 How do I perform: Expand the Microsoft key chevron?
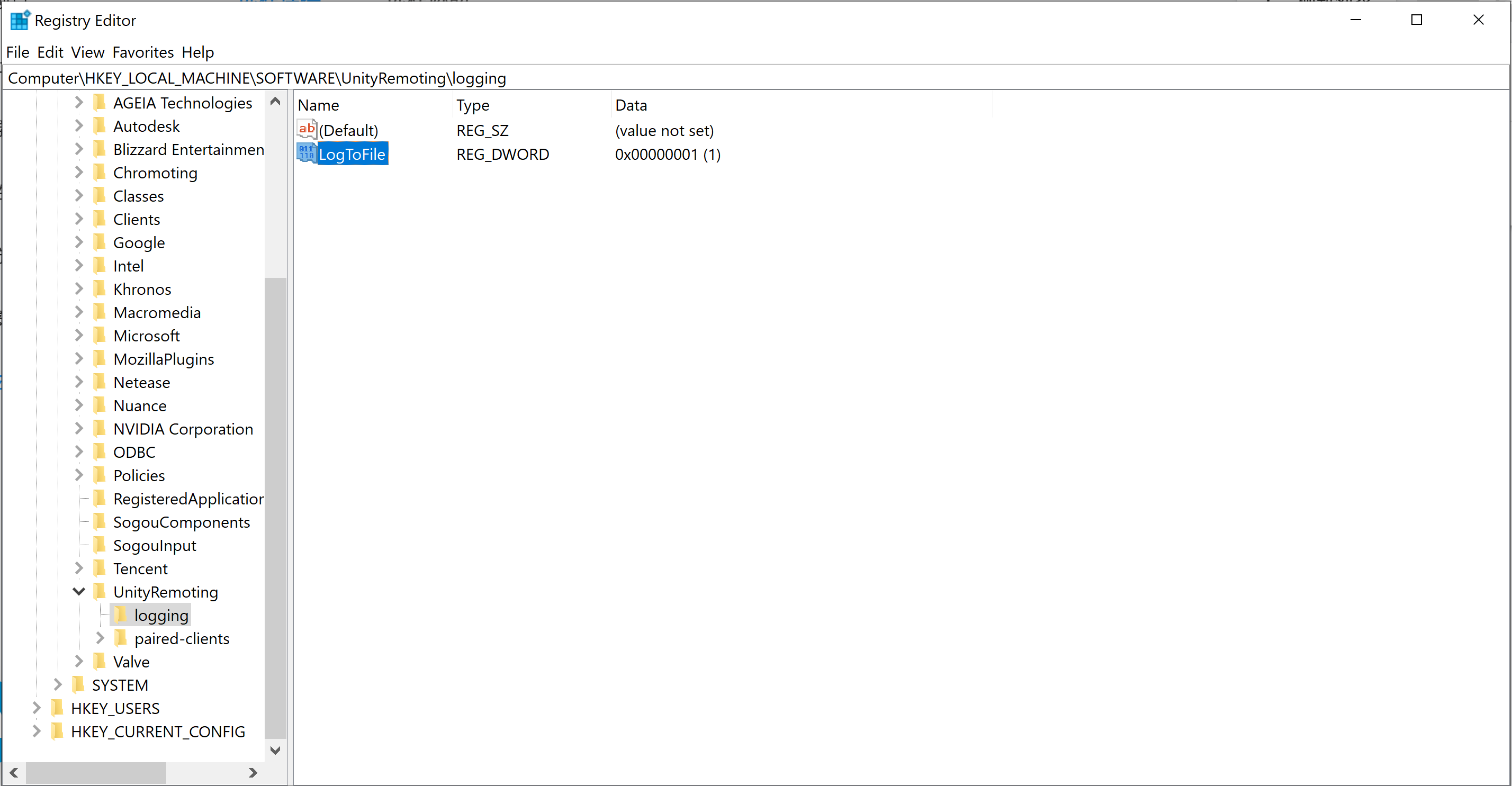click(79, 336)
